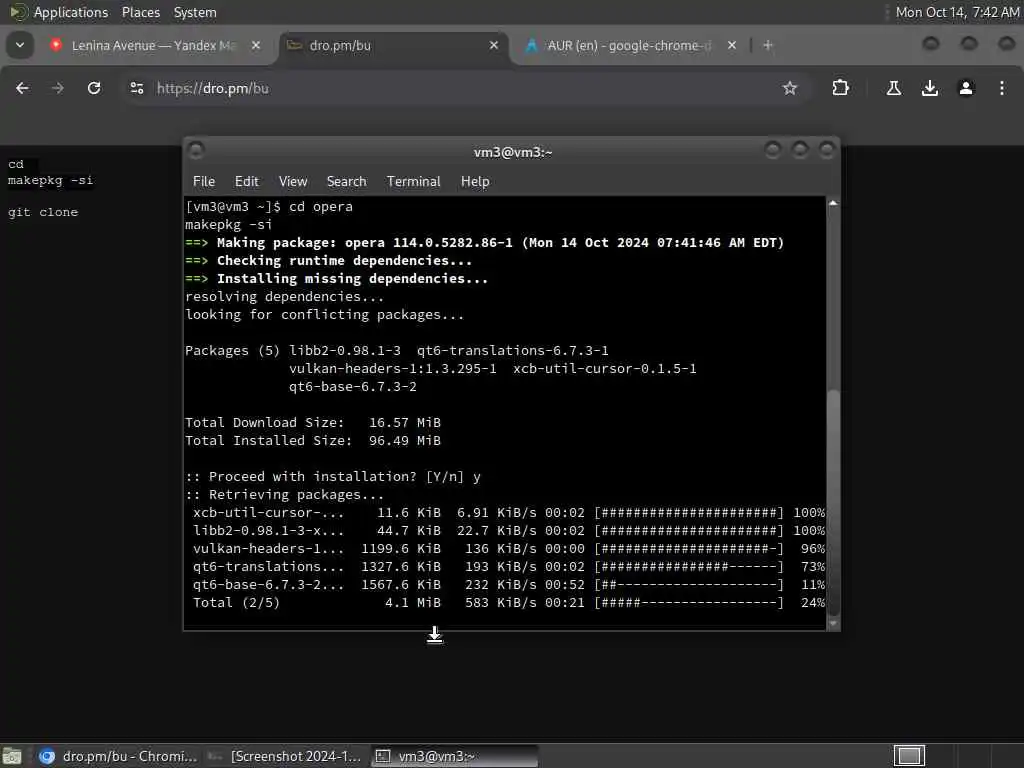Click 'Total Download Size' line in terminal
The image size is (1024, 768).
pos(313,423)
